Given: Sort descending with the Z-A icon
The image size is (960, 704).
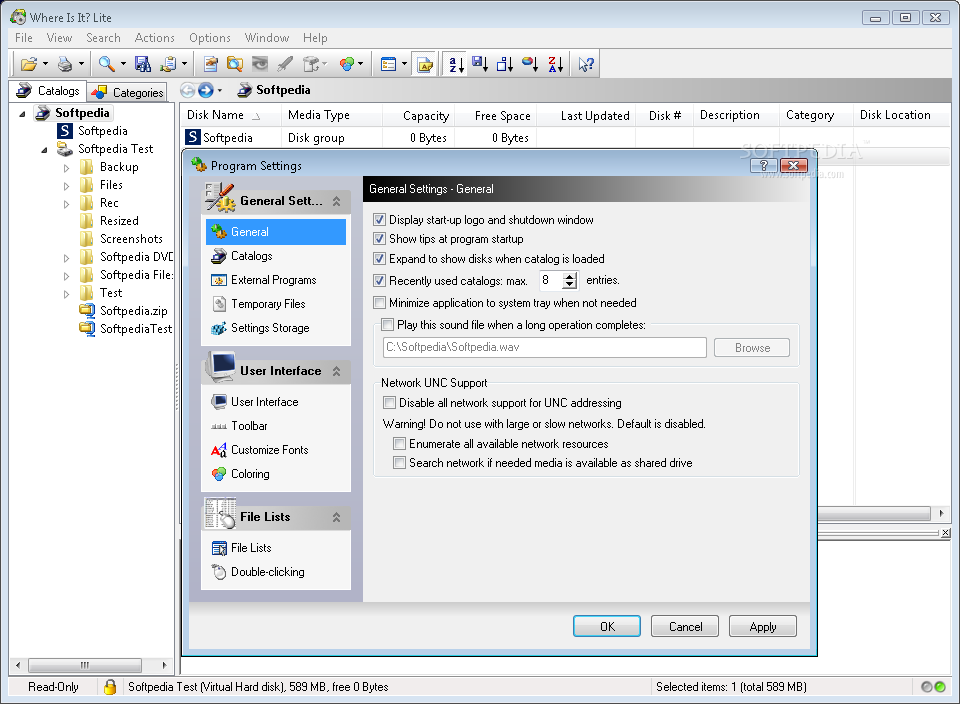Looking at the screenshot, I should click(555, 64).
